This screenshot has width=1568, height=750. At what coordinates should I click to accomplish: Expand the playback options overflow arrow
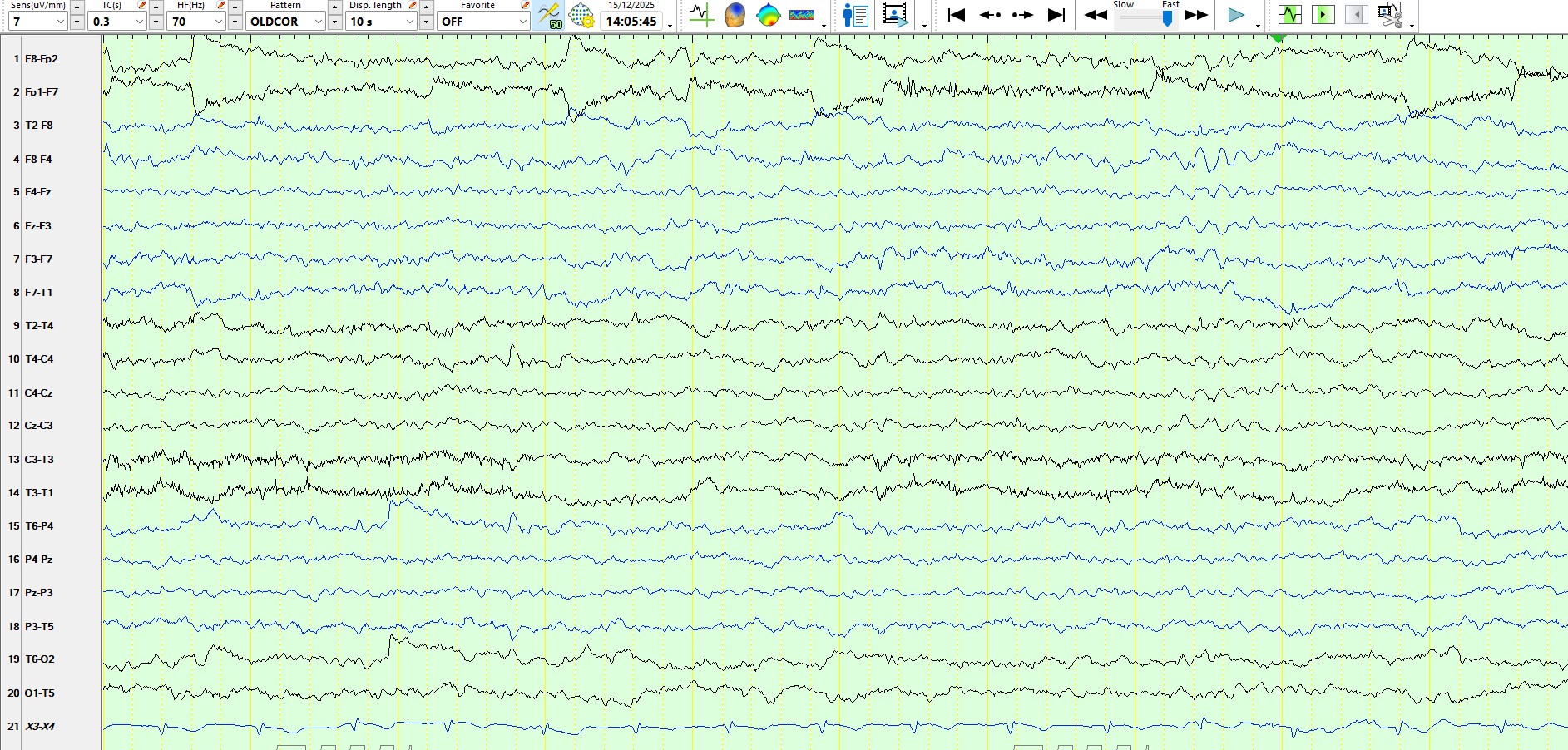click(1258, 26)
